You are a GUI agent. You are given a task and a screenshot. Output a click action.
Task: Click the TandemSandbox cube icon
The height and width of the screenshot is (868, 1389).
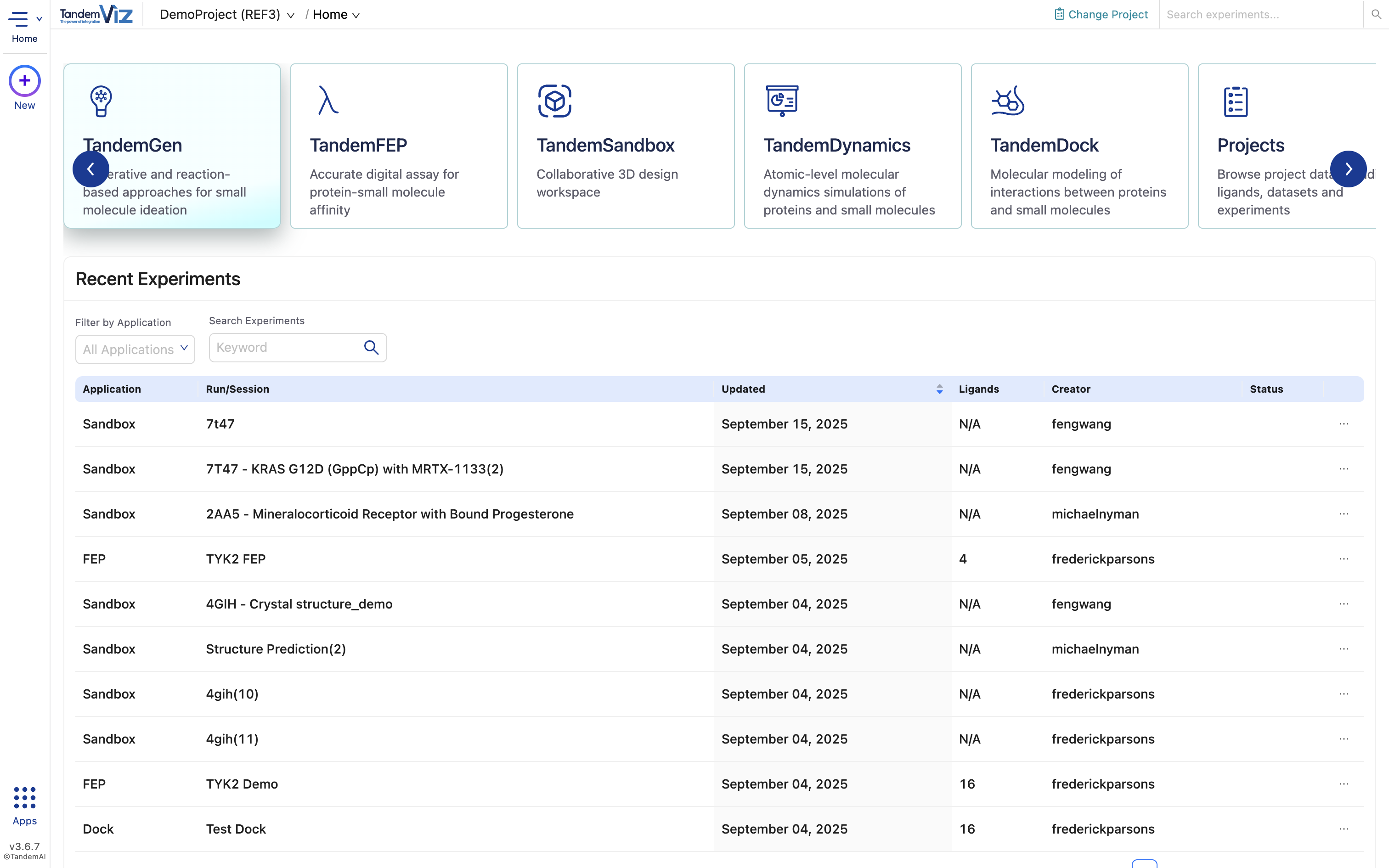point(554,101)
